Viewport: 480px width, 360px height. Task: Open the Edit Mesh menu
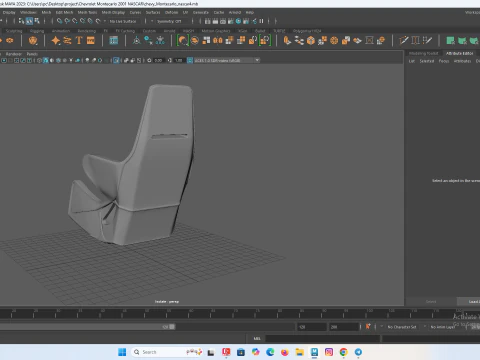(64, 12)
